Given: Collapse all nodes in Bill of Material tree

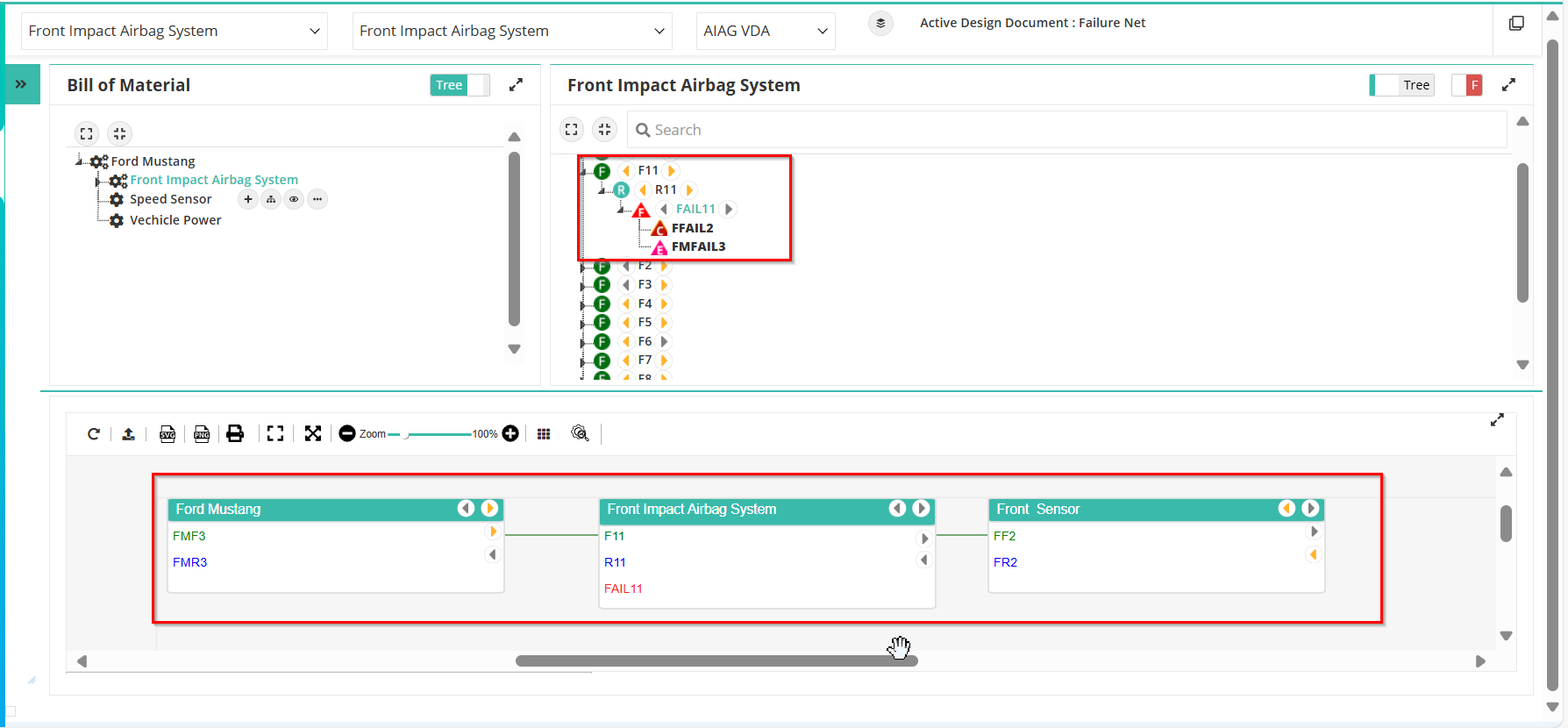Looking at the screenshot, I should pos(119,133).
